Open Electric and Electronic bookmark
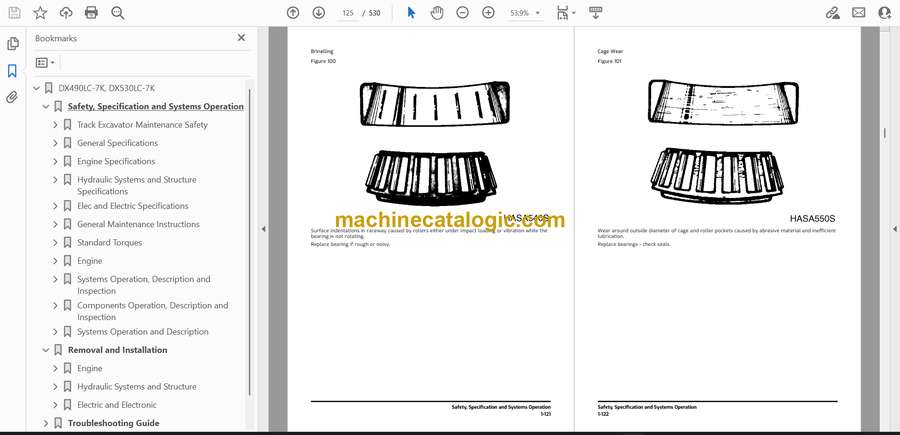This screenshot has width=900, height=435. 117,405
